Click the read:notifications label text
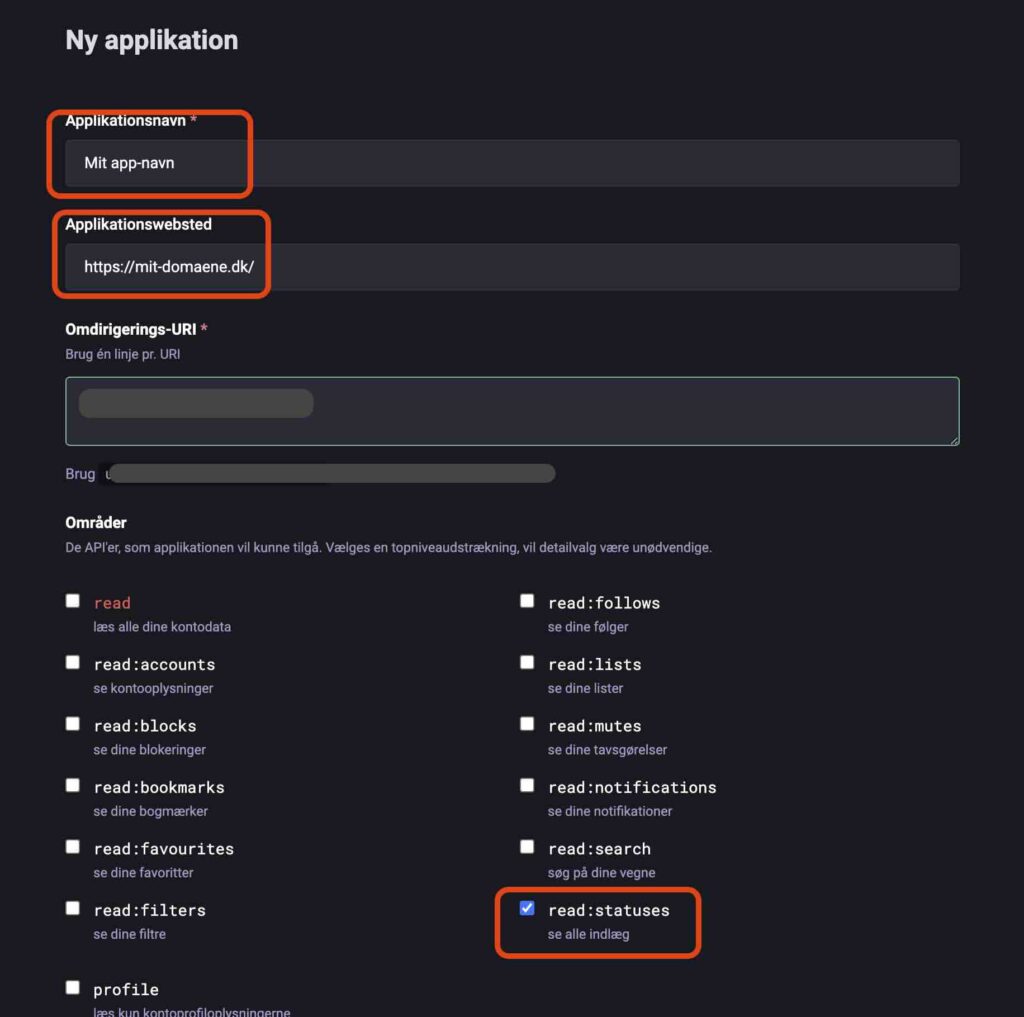This screenshot has height=1017, width=1024. coord(632,787)
